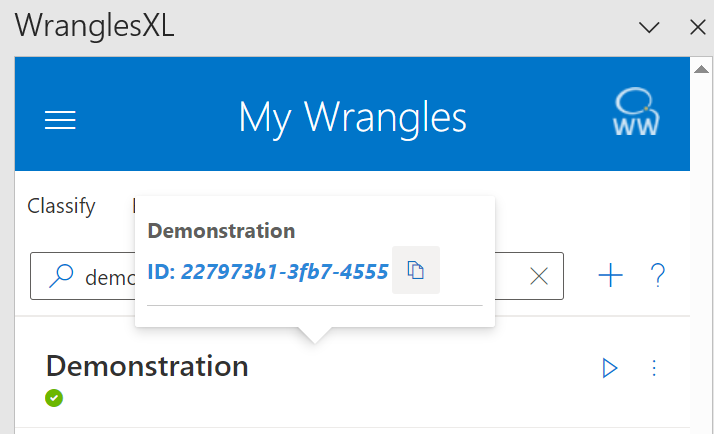This screenshot has width=714, height=434.
Task: Add a new wrangle with plus icon
Action: point(610,276)
